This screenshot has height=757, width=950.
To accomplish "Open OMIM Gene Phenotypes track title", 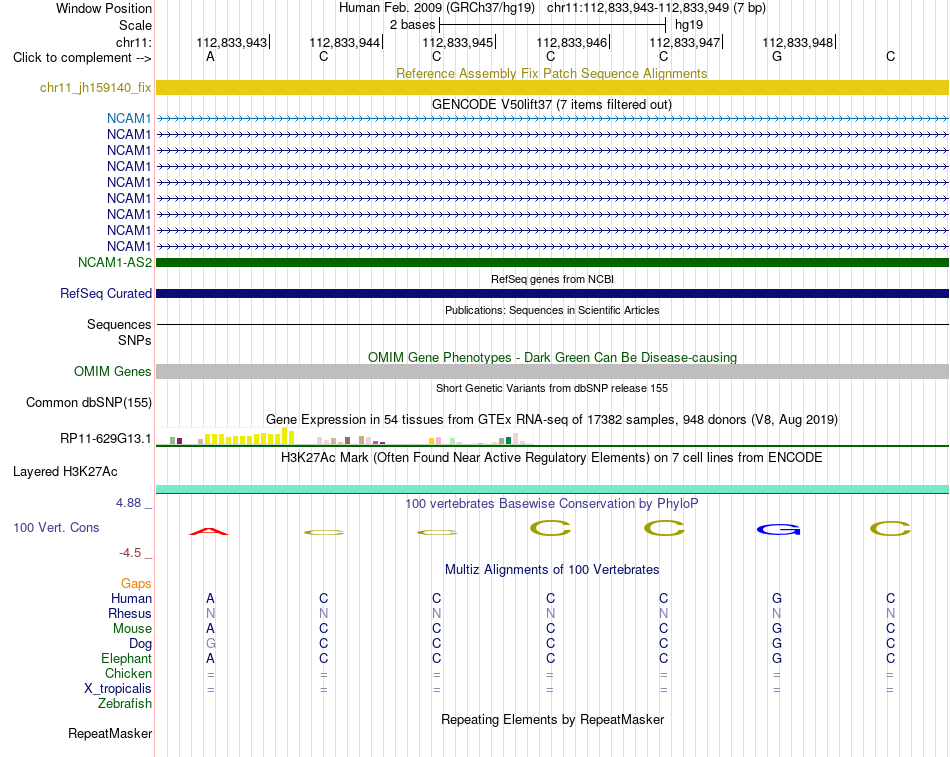I will tap(552, 358).
